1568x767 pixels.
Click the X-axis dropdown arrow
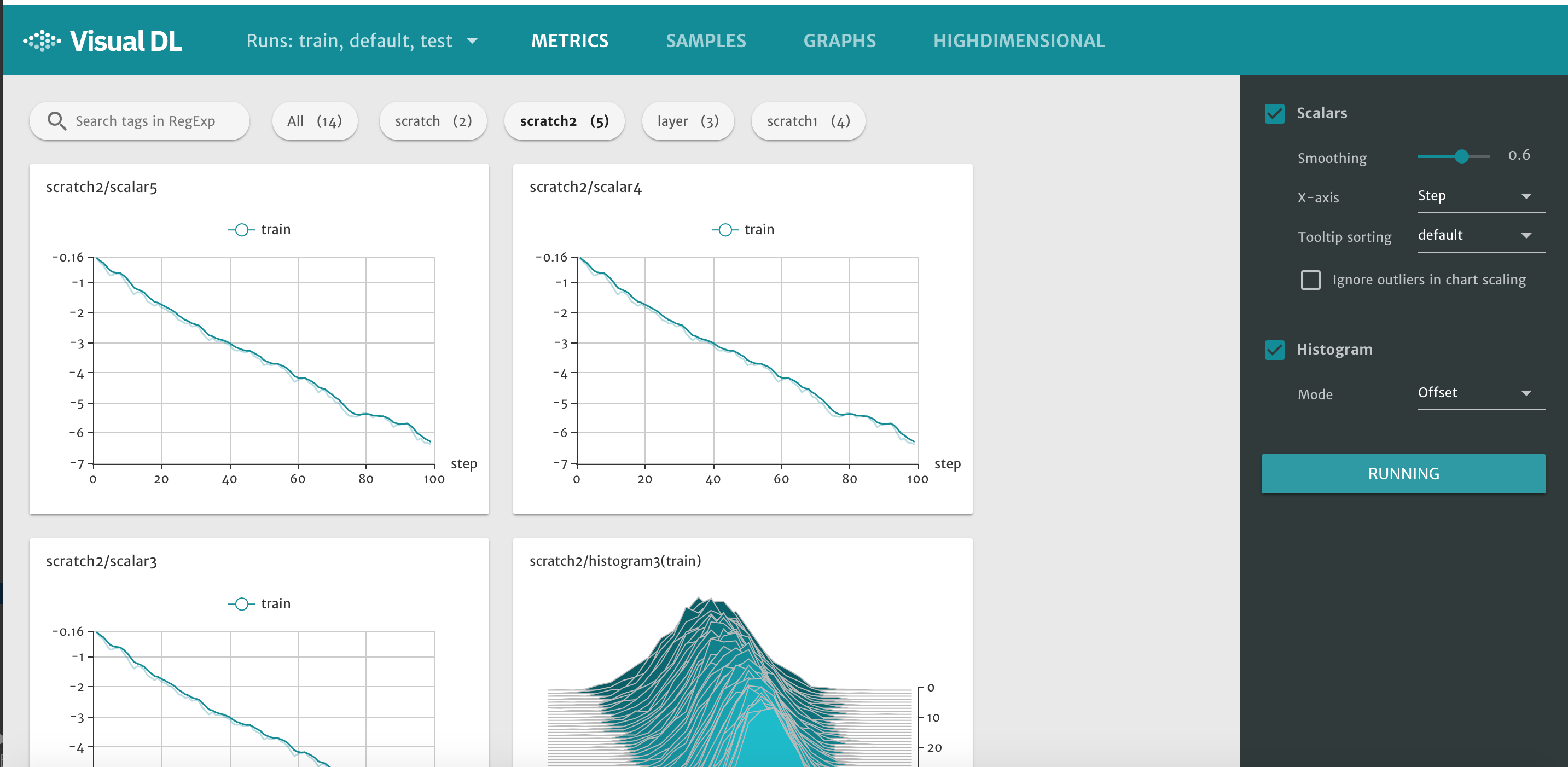point(1526,196)
